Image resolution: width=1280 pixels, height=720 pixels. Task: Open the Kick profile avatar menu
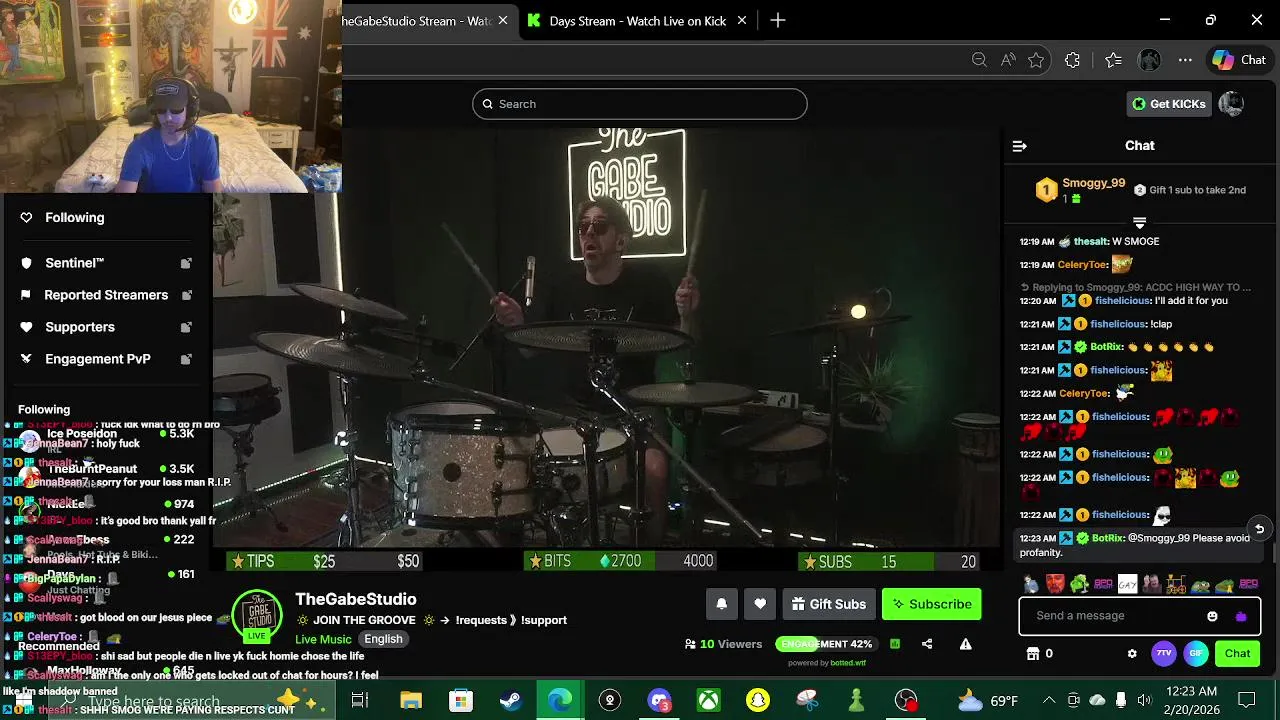point(1231,104)
